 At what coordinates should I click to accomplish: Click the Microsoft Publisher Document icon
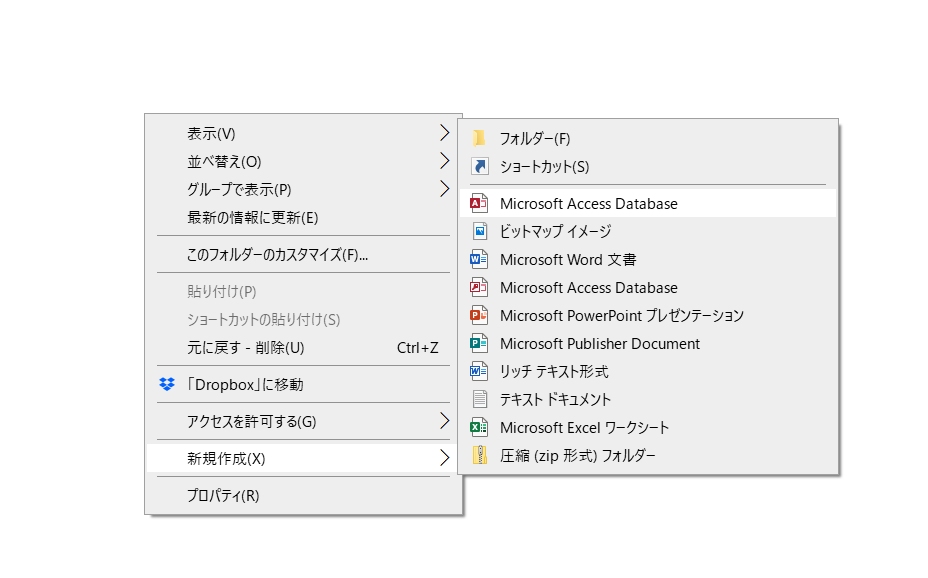coord(479,343)
